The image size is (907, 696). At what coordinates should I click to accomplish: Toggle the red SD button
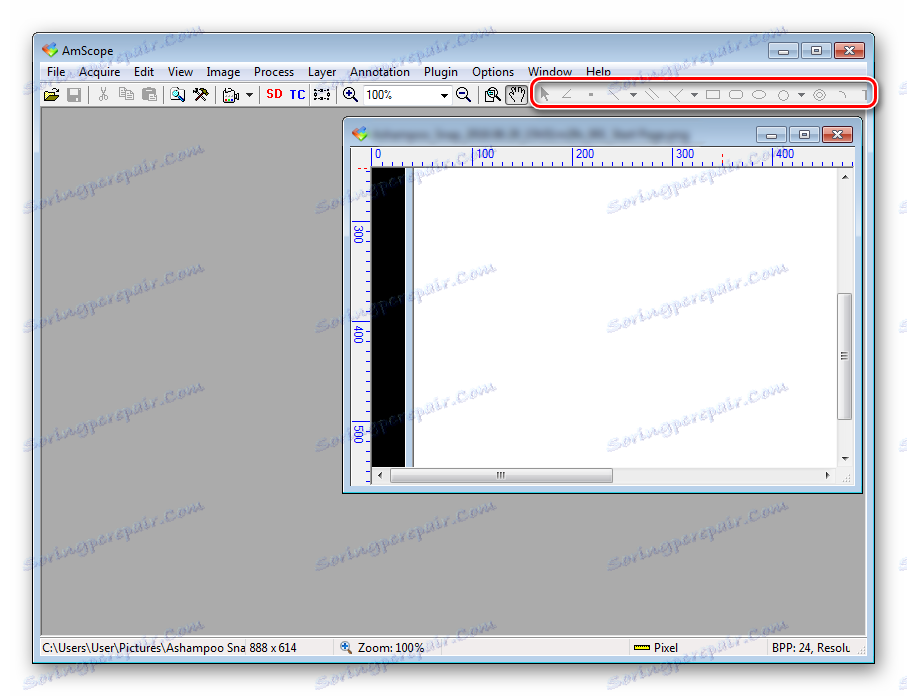(x=274, y=94)
